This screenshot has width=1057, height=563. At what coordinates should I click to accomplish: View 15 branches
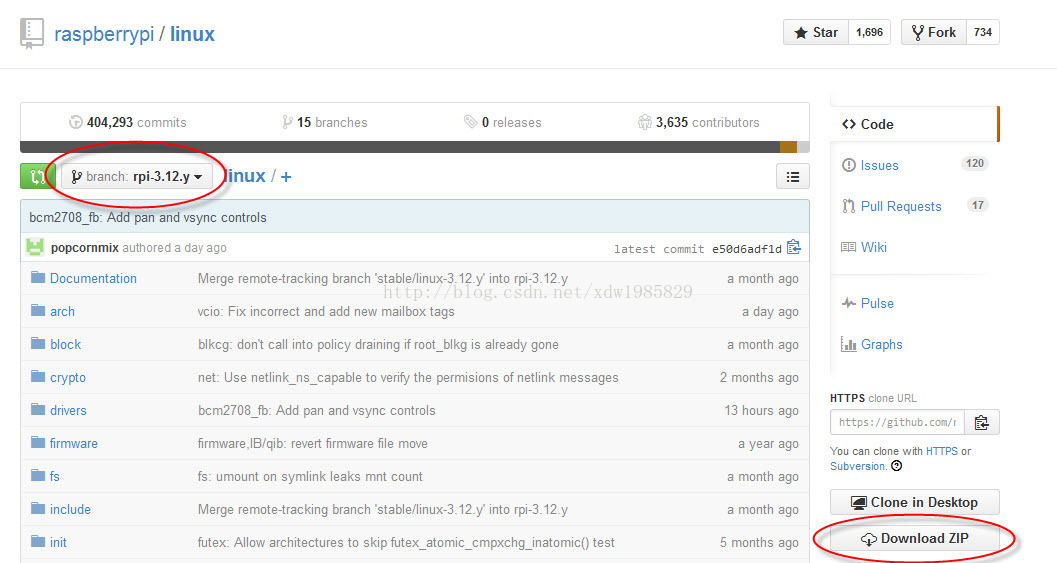tap(324, 123)
